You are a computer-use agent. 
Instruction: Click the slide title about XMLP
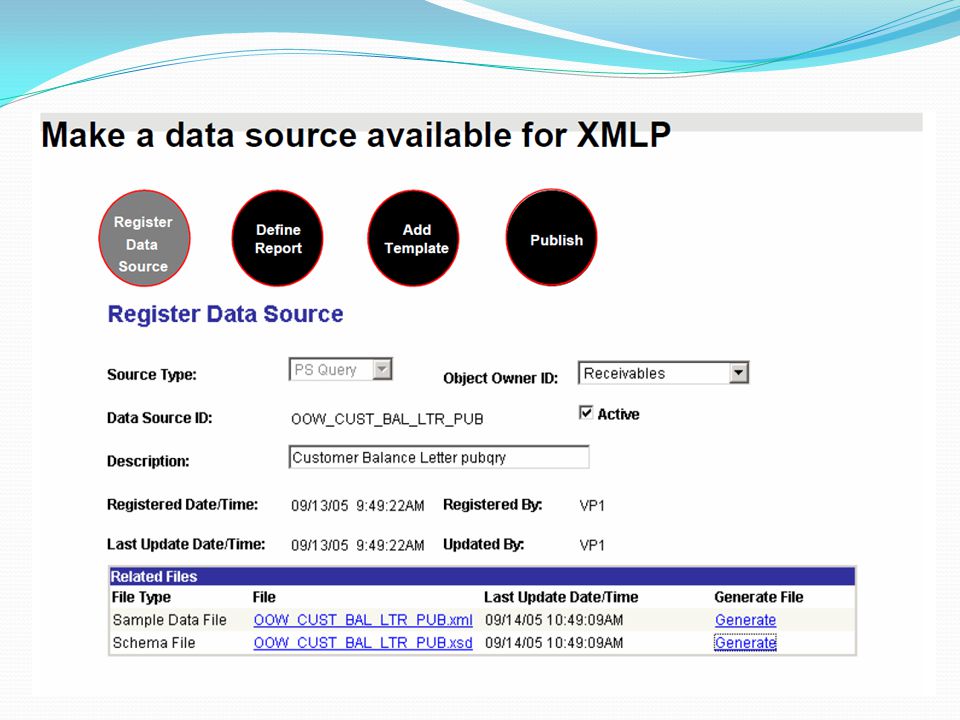click(356, 135)
